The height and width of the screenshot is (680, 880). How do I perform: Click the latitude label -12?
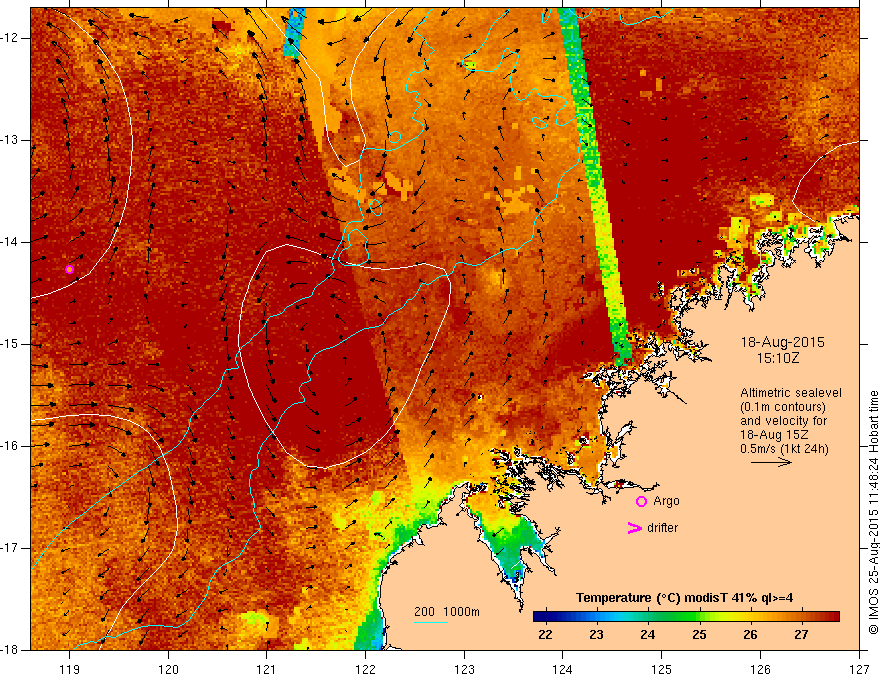pyautogui.click(x=11, y=38)
